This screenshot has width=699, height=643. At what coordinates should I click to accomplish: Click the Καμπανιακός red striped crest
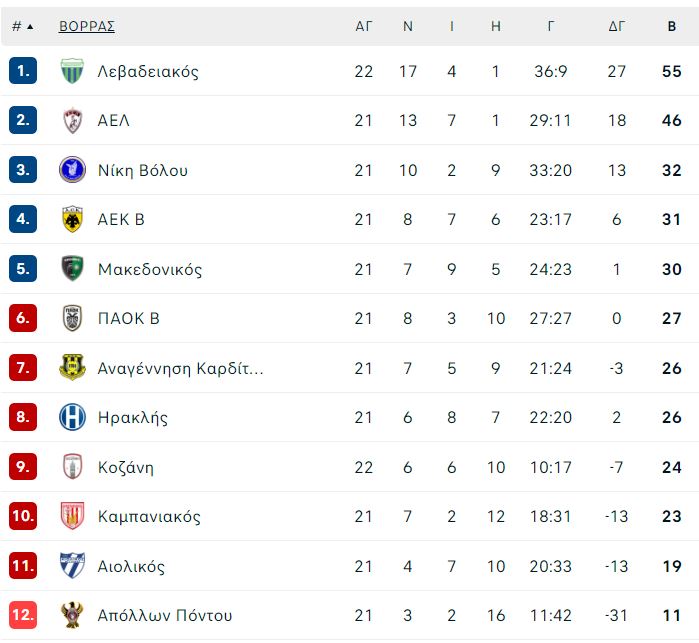tap(72, 516)
